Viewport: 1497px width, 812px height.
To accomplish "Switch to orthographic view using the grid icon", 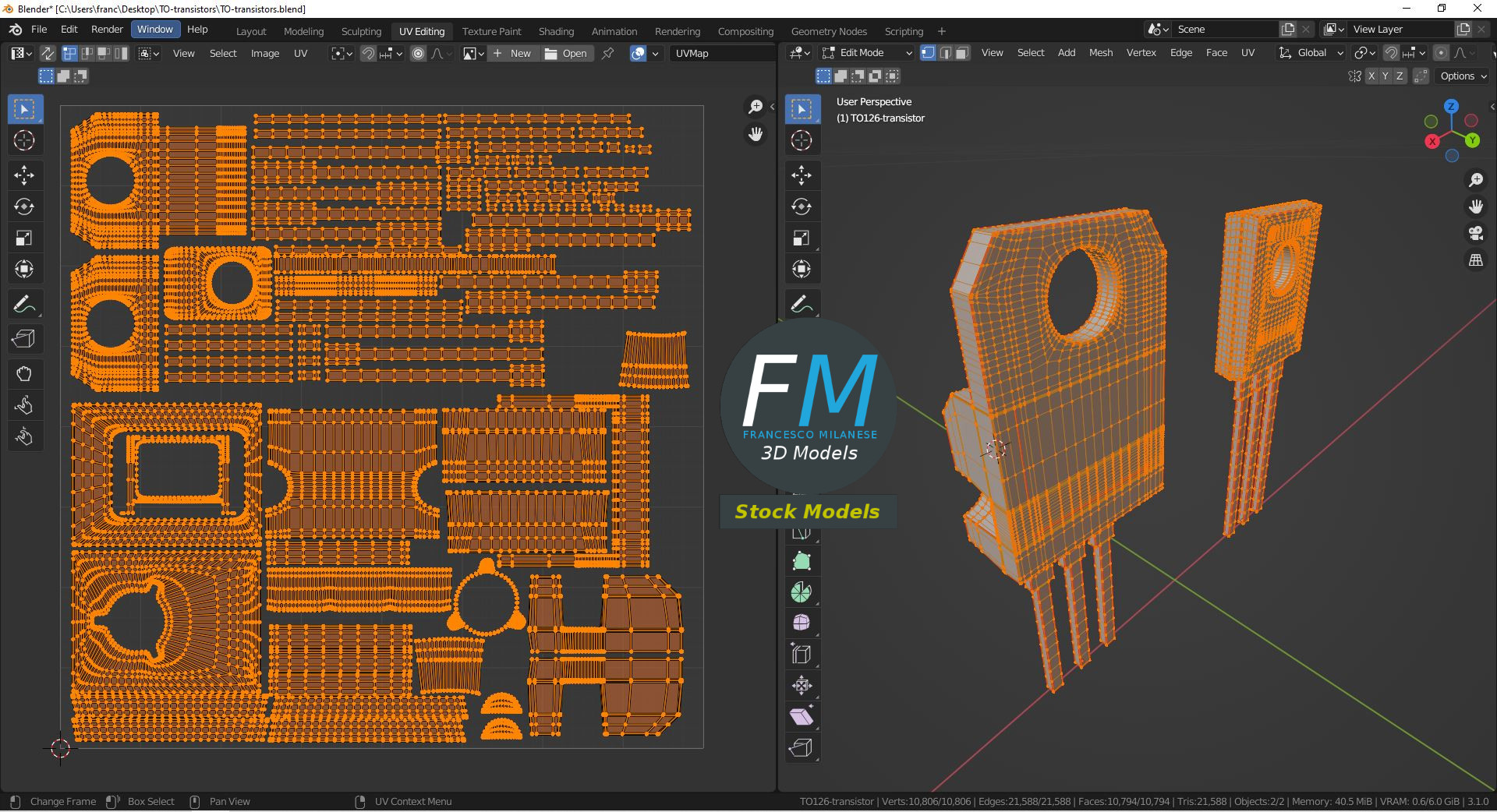I will [1475, 260].
